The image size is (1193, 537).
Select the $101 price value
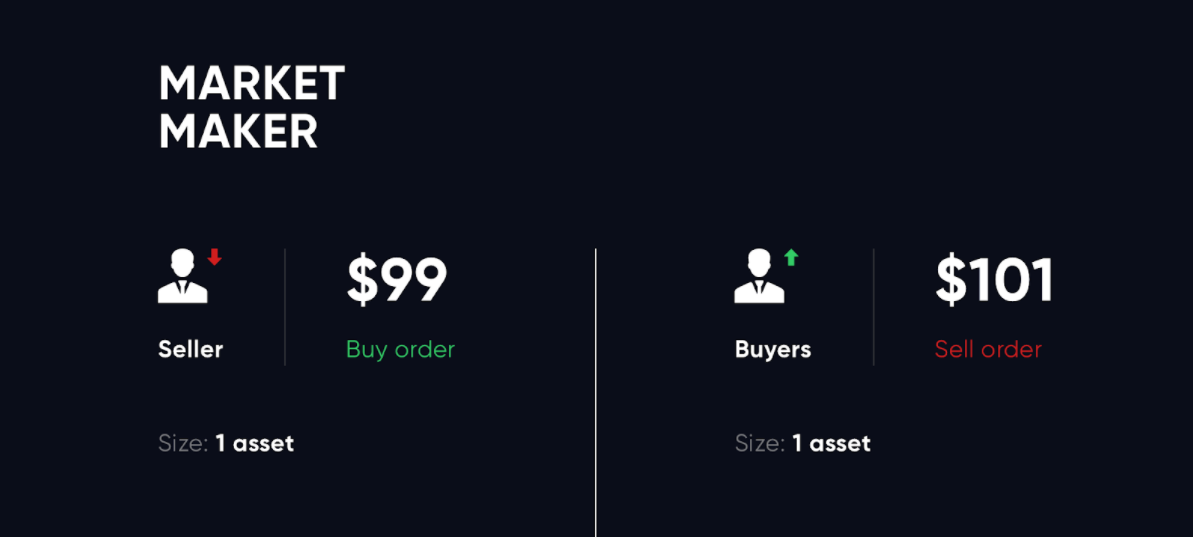click(x=994, y=281)
